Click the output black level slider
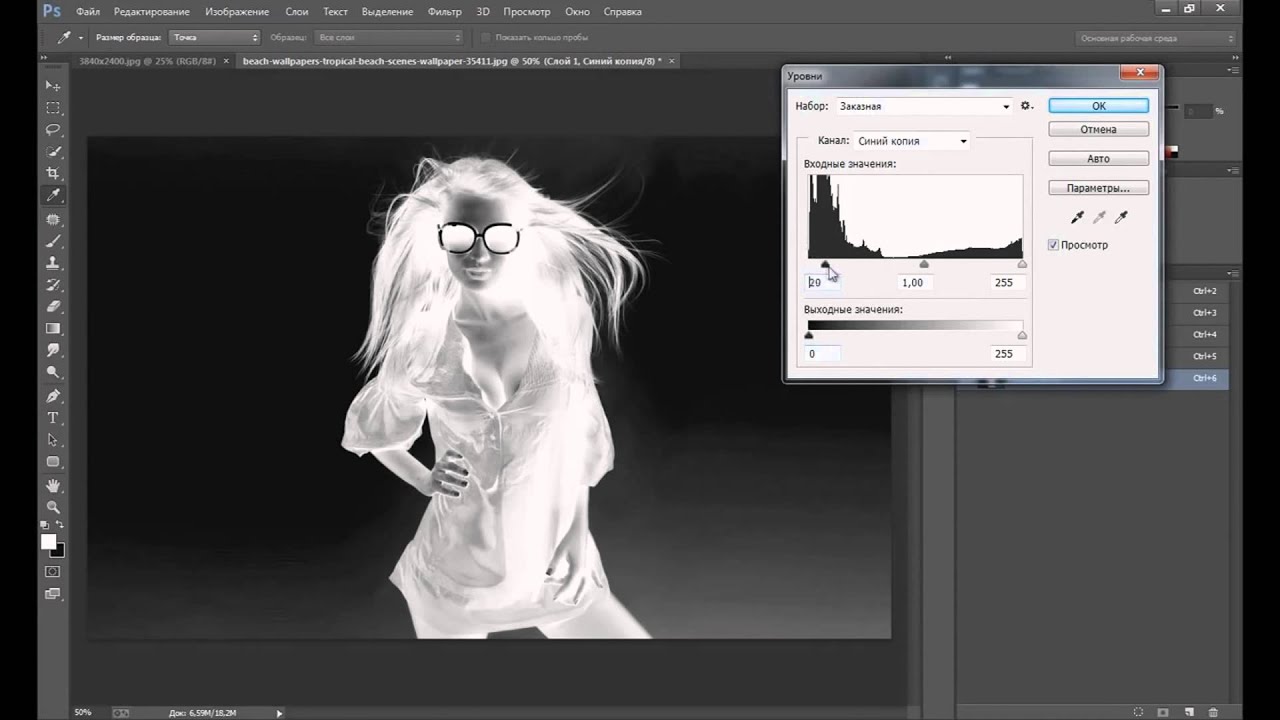This screenshot has width=1280, height=720. coord(809,335)
